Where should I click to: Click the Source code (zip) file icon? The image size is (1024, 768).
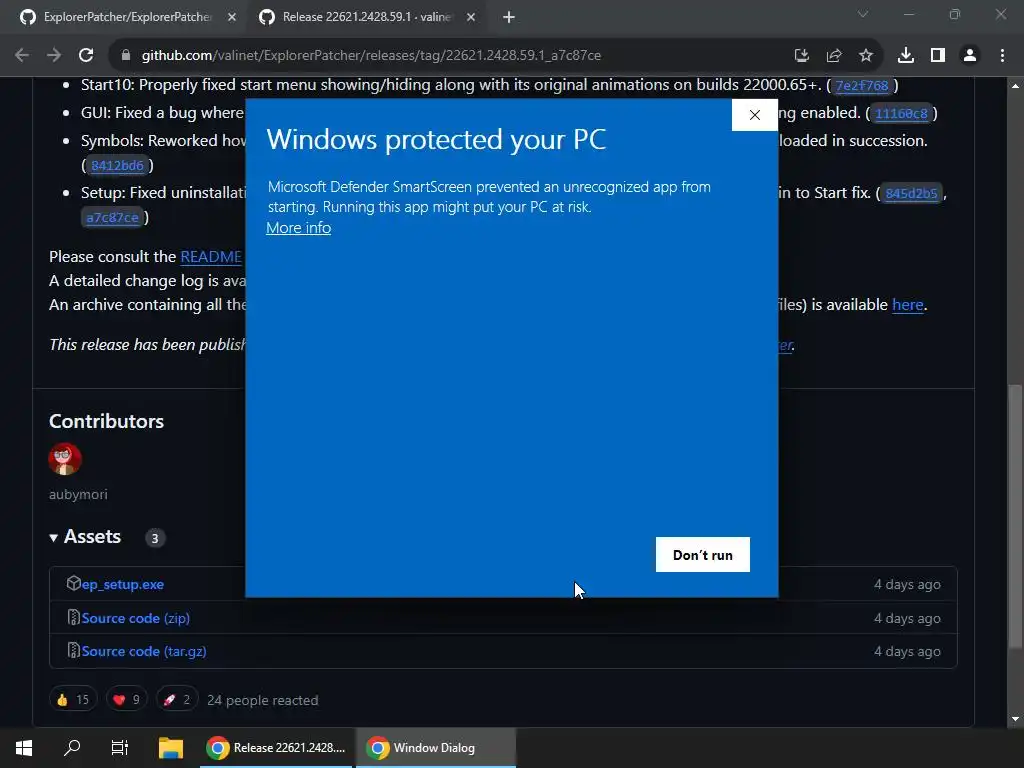(73, 617)
